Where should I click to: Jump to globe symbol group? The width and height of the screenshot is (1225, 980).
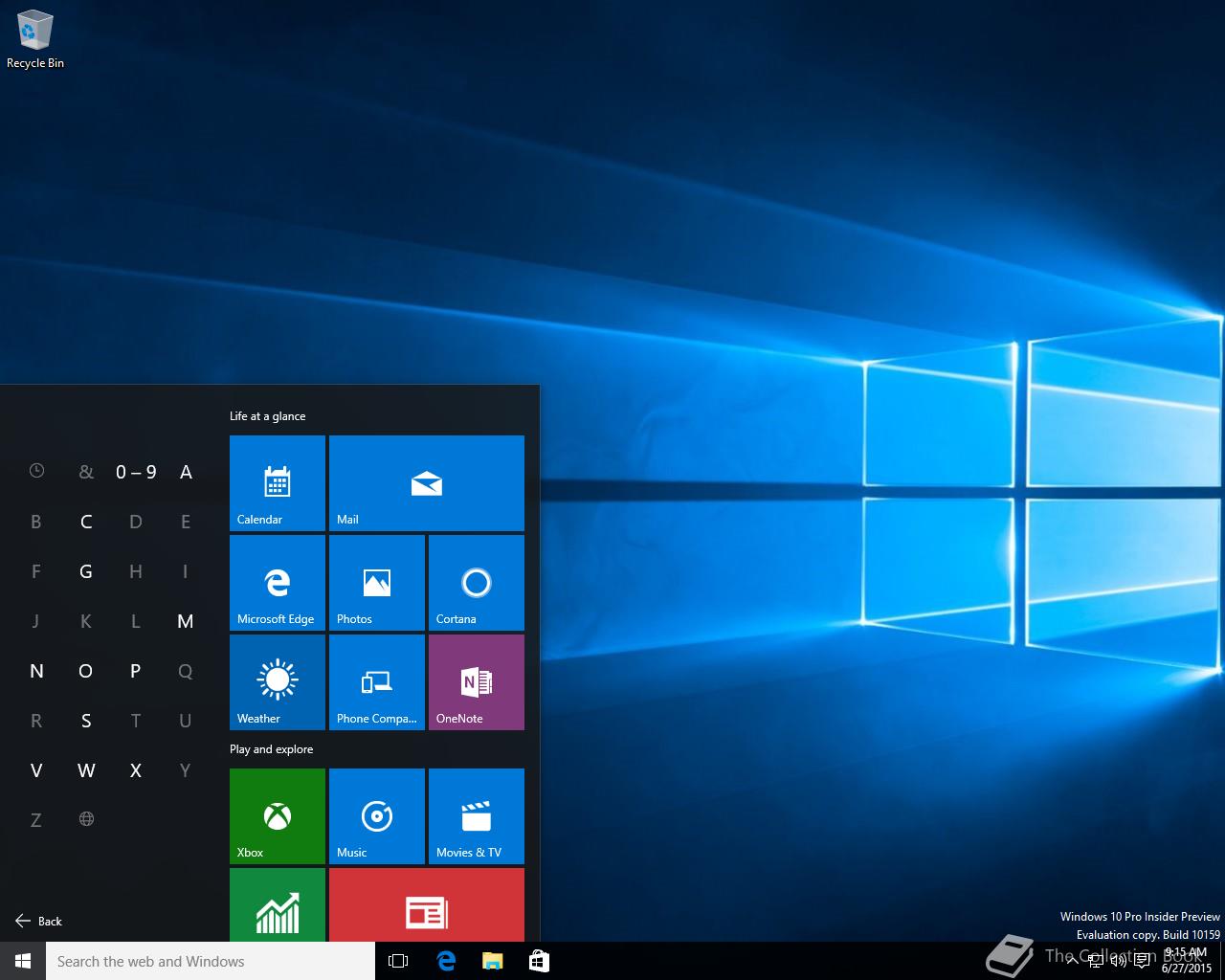click(x=86, y=819)
